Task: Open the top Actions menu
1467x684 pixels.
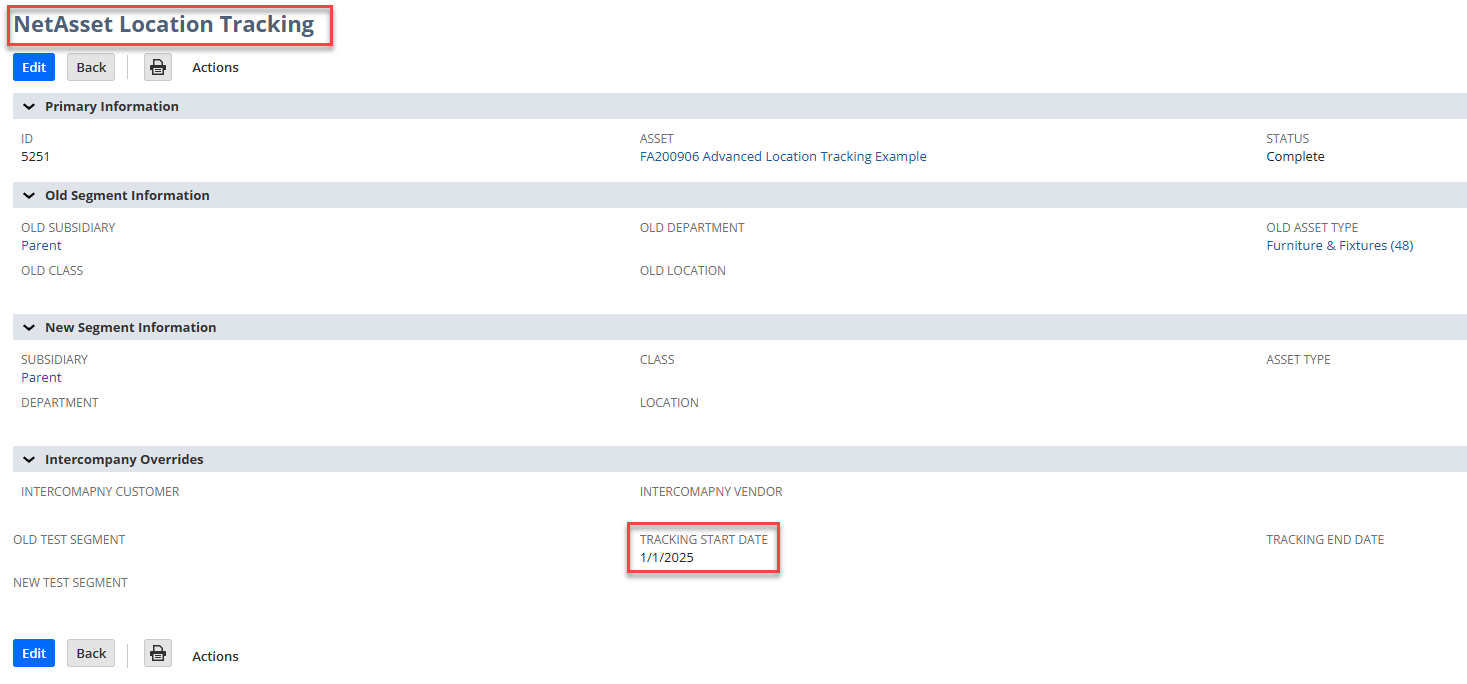Action: coord(215,67)
